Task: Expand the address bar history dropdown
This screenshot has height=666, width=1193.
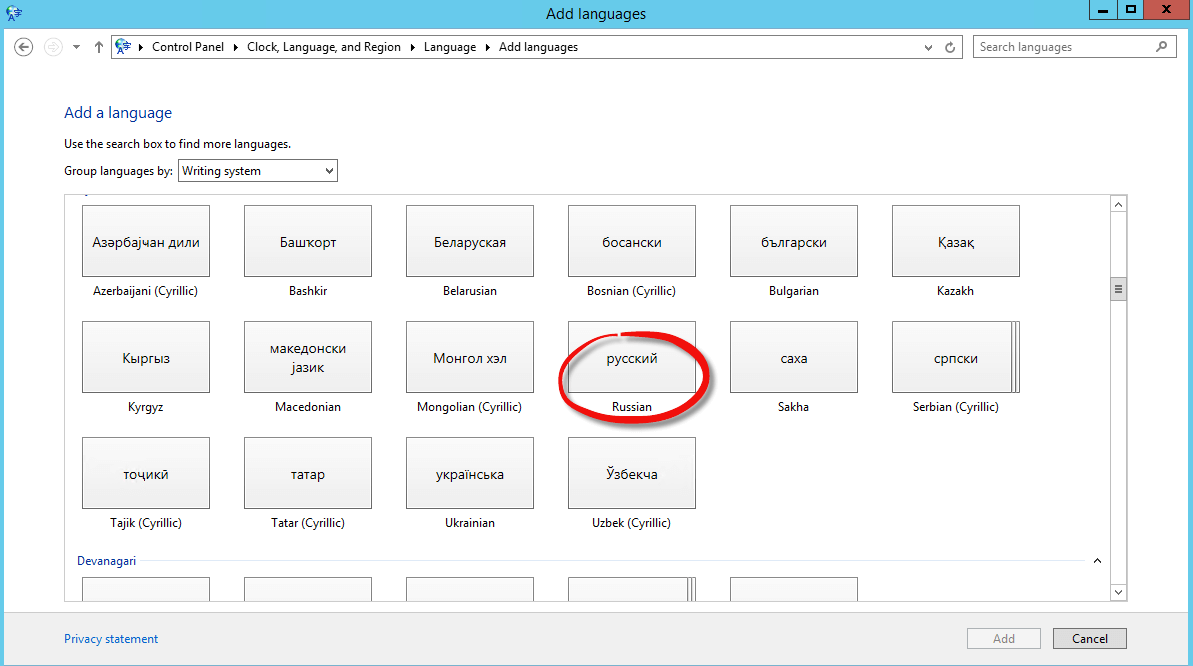Action: point(929,47)
